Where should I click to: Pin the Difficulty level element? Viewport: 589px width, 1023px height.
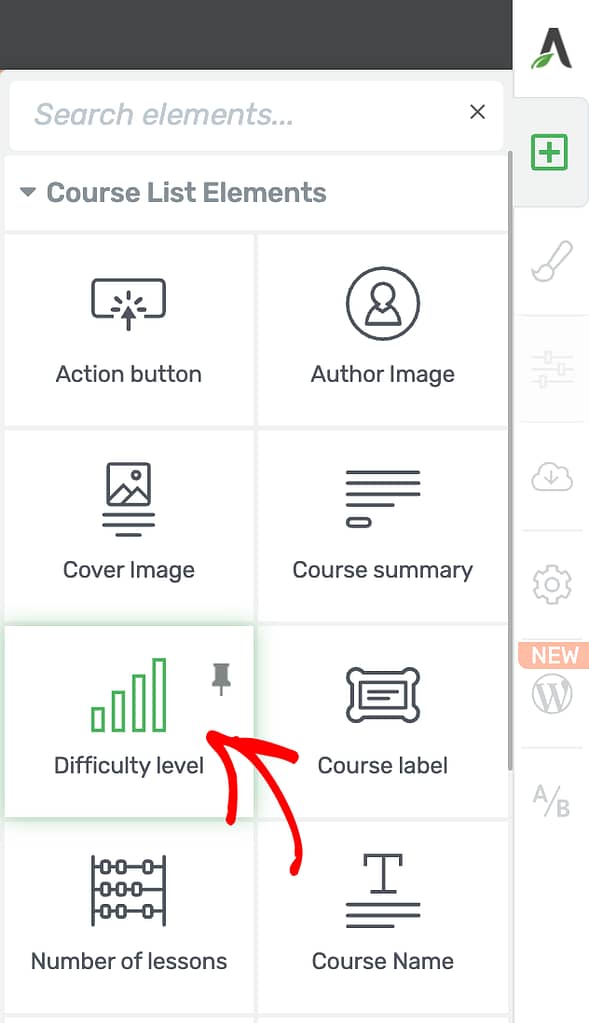pyautogui.click(x=221, y=679)
